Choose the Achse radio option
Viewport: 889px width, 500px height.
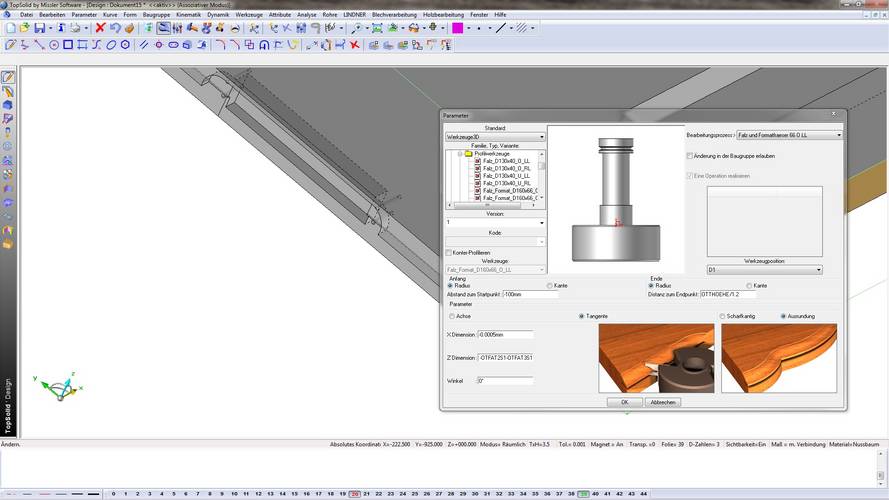[452, 316]
